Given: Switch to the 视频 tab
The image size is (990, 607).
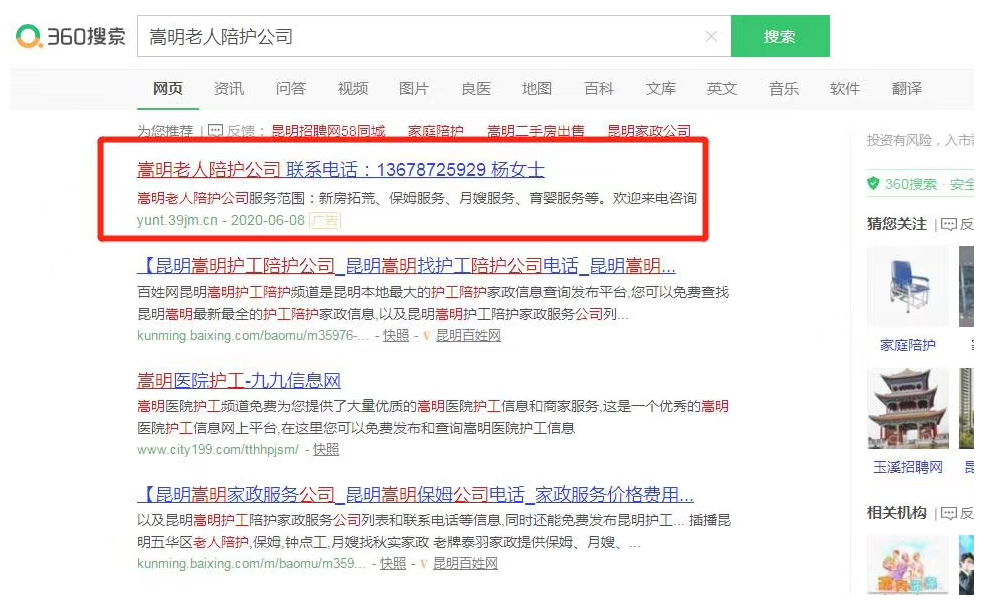Looking at the screenshot, I should (x=352, y=88).
